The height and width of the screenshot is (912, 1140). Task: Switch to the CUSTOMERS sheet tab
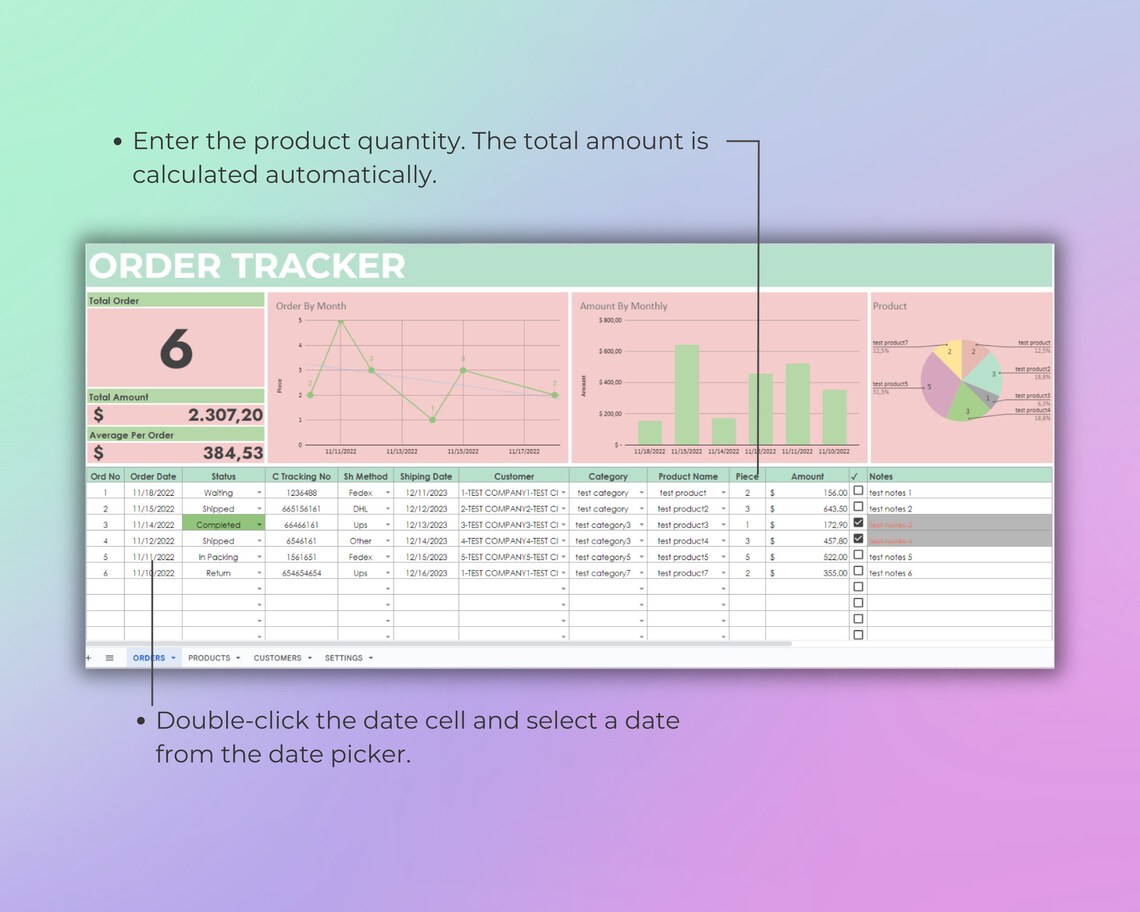(x=276, y=658)
